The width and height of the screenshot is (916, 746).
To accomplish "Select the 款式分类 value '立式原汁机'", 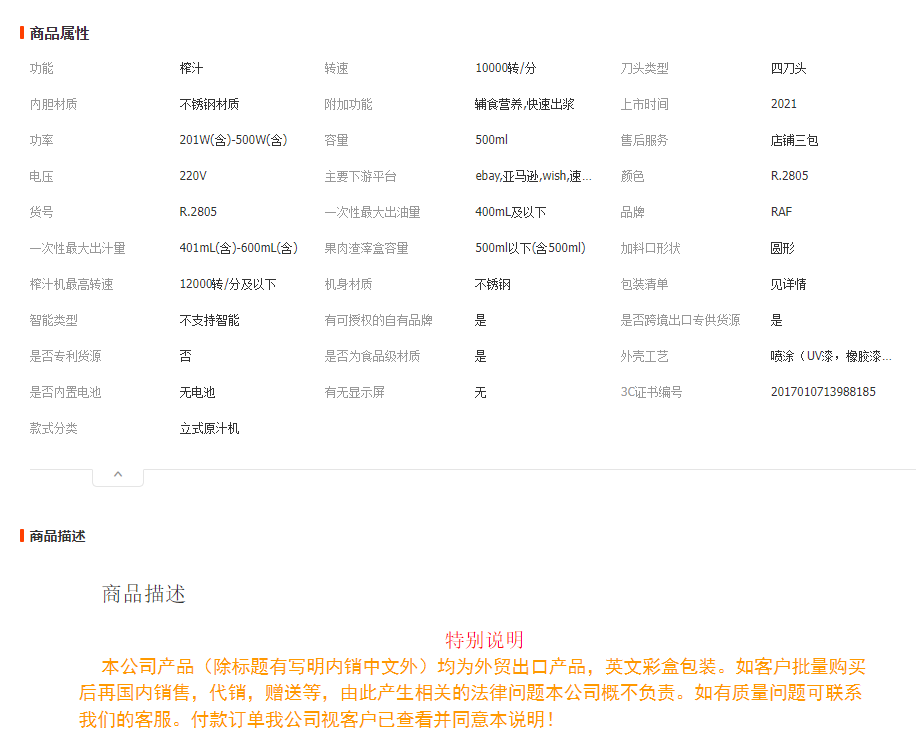I will 209,428.
